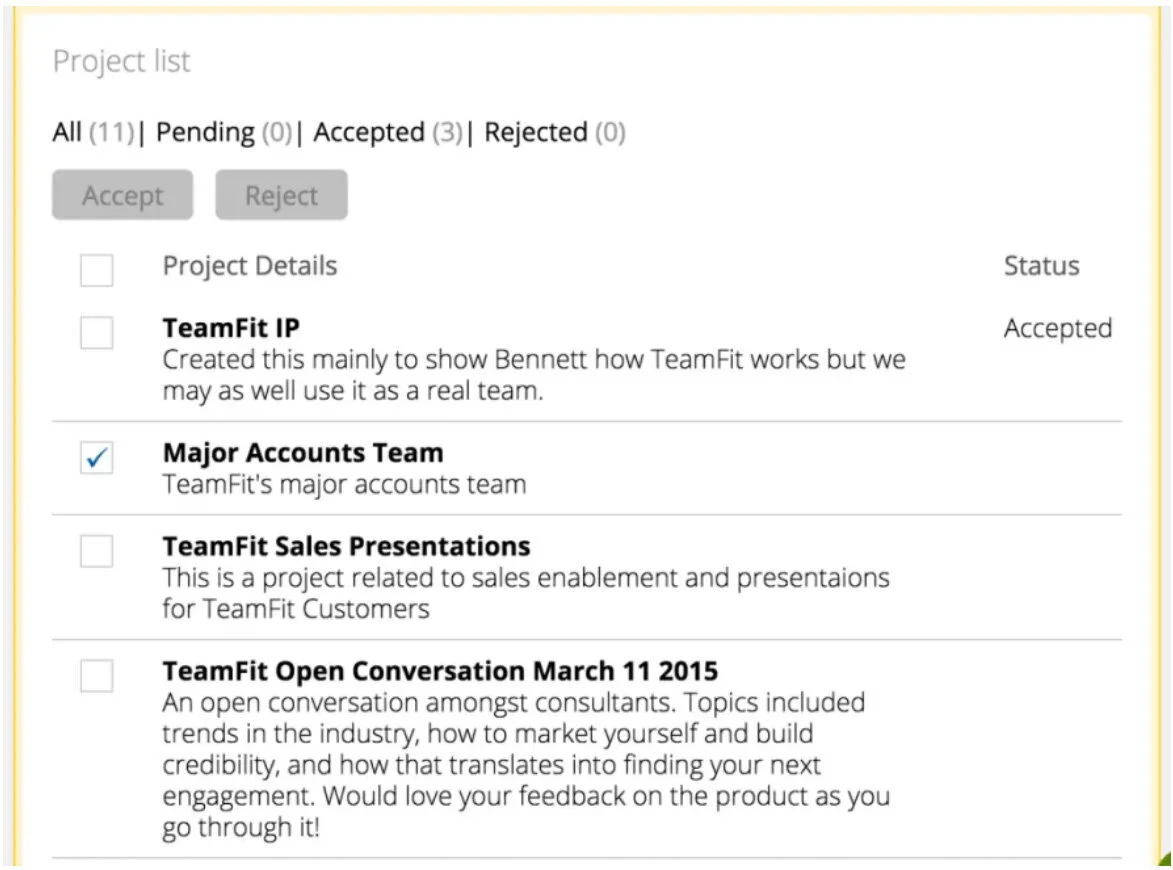The width and height of the screenshot is (1173, 870).
Task: Select the TeamFit Sales Presentations checkbox
Action: pos(97,551)
